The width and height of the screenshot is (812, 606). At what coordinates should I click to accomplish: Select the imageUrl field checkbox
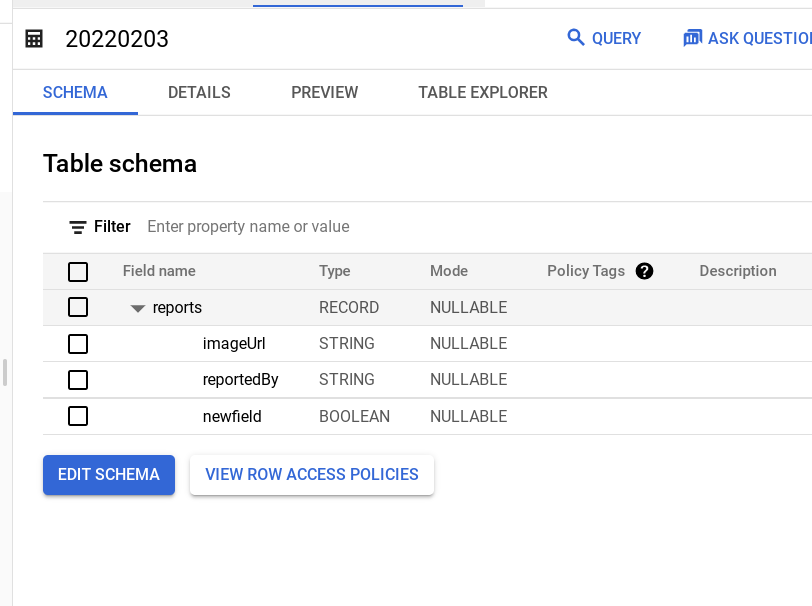coord(78,344)
